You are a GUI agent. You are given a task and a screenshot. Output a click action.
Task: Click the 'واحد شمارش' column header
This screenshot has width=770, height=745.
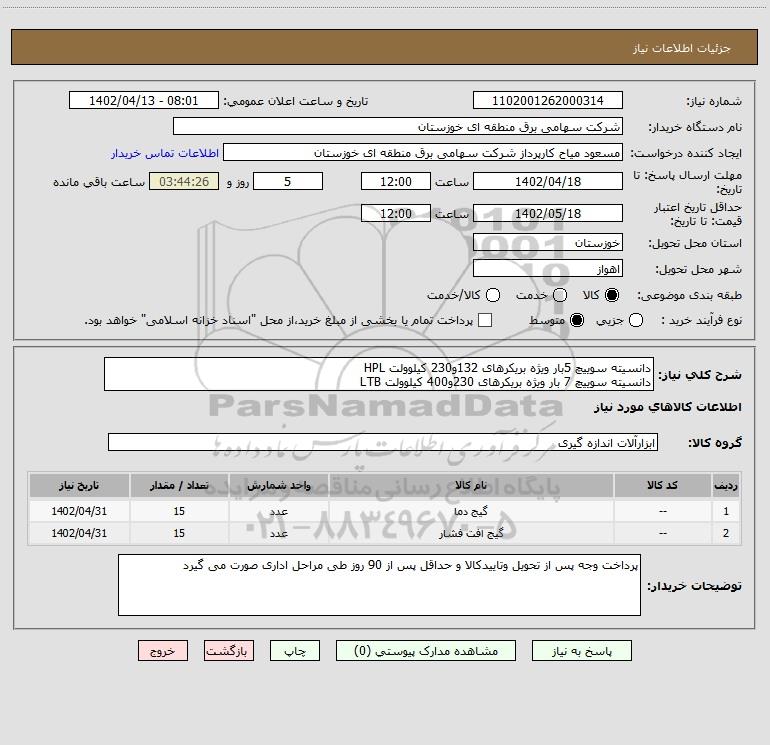(x=278, y=485)
